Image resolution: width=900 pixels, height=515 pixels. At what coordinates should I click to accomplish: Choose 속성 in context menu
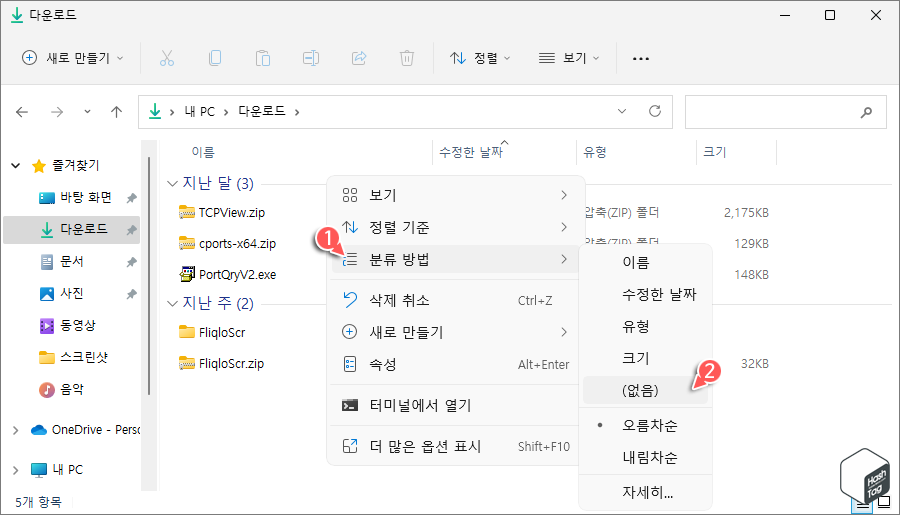[455, 365]
